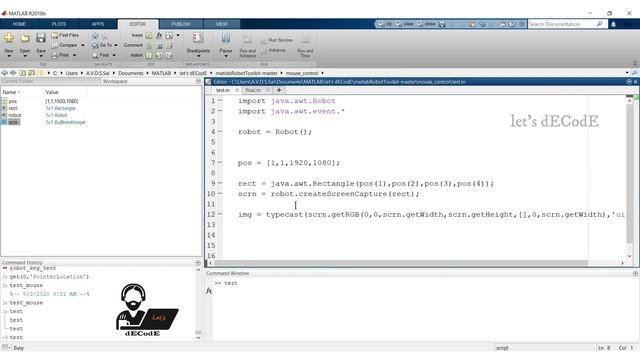Select the robot variable in Workspace
640x360 pixels.
15,115
